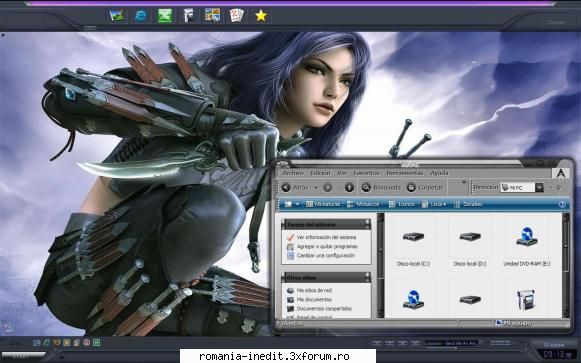This screenshot has width=581, height=363.
Task: Open the yellow star favorites icon
Action: (x=261, y=16)
